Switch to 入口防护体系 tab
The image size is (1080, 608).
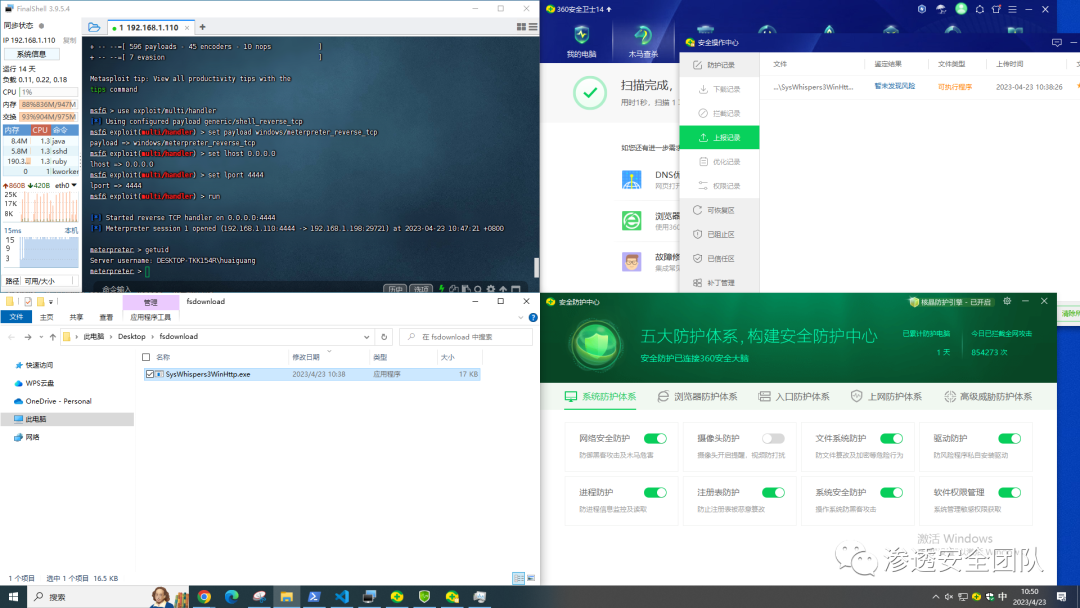point(794,397)
